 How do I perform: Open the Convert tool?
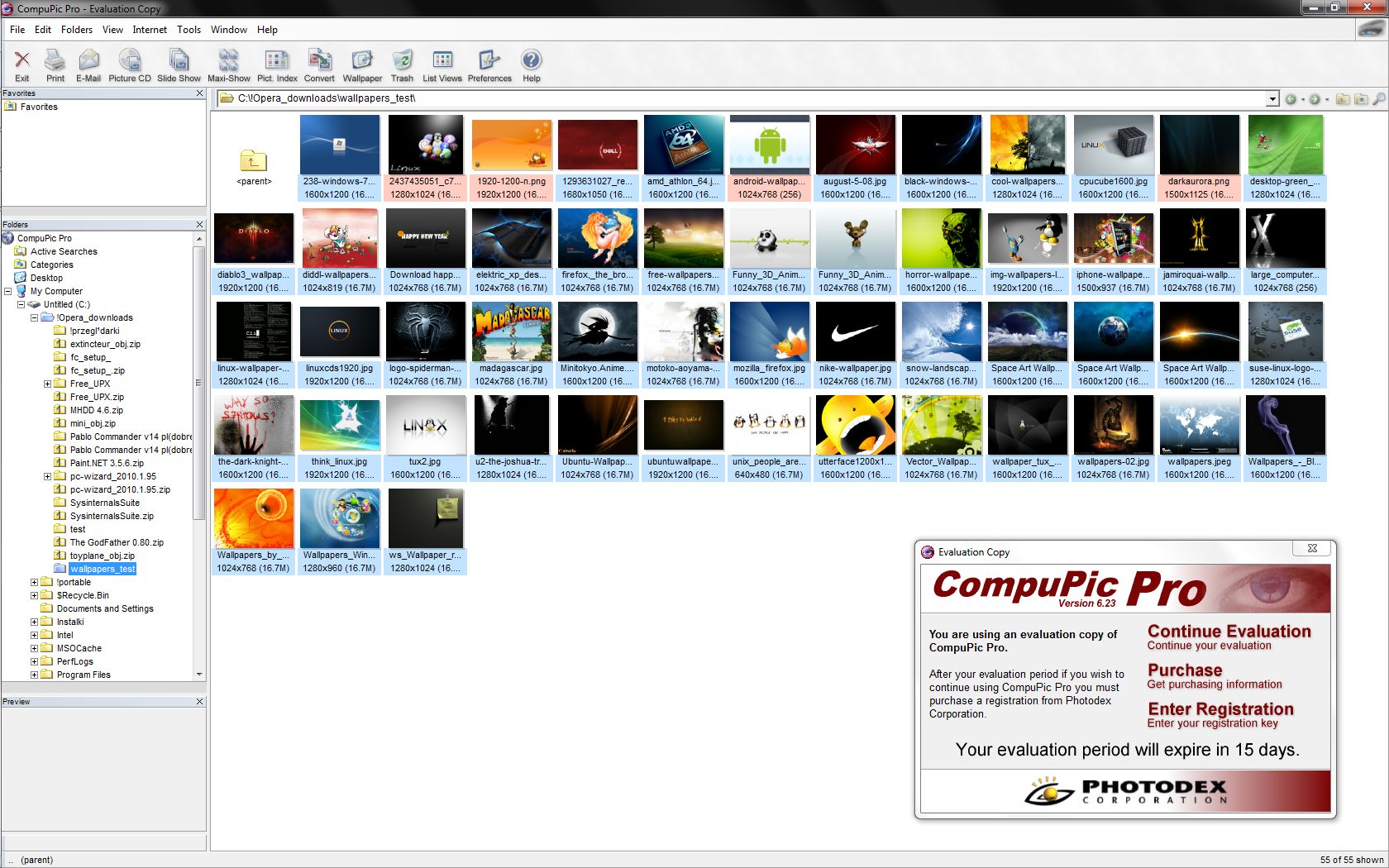coord(320,64)
